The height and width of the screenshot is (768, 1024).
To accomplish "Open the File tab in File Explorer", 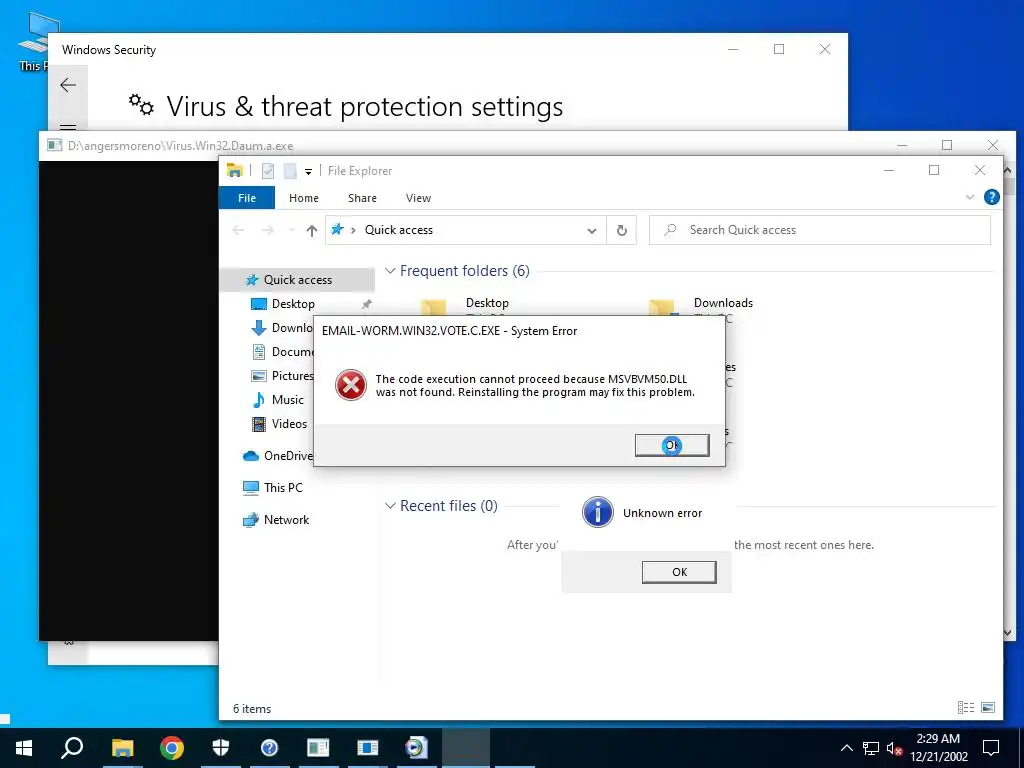I will (247, 198).
